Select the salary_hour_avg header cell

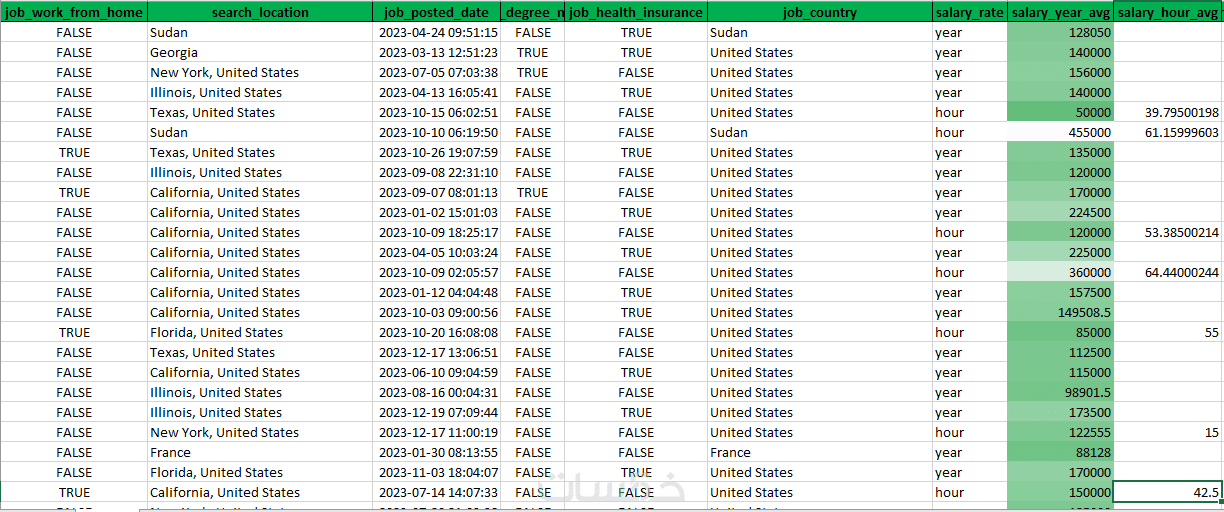click(1168, 13)
